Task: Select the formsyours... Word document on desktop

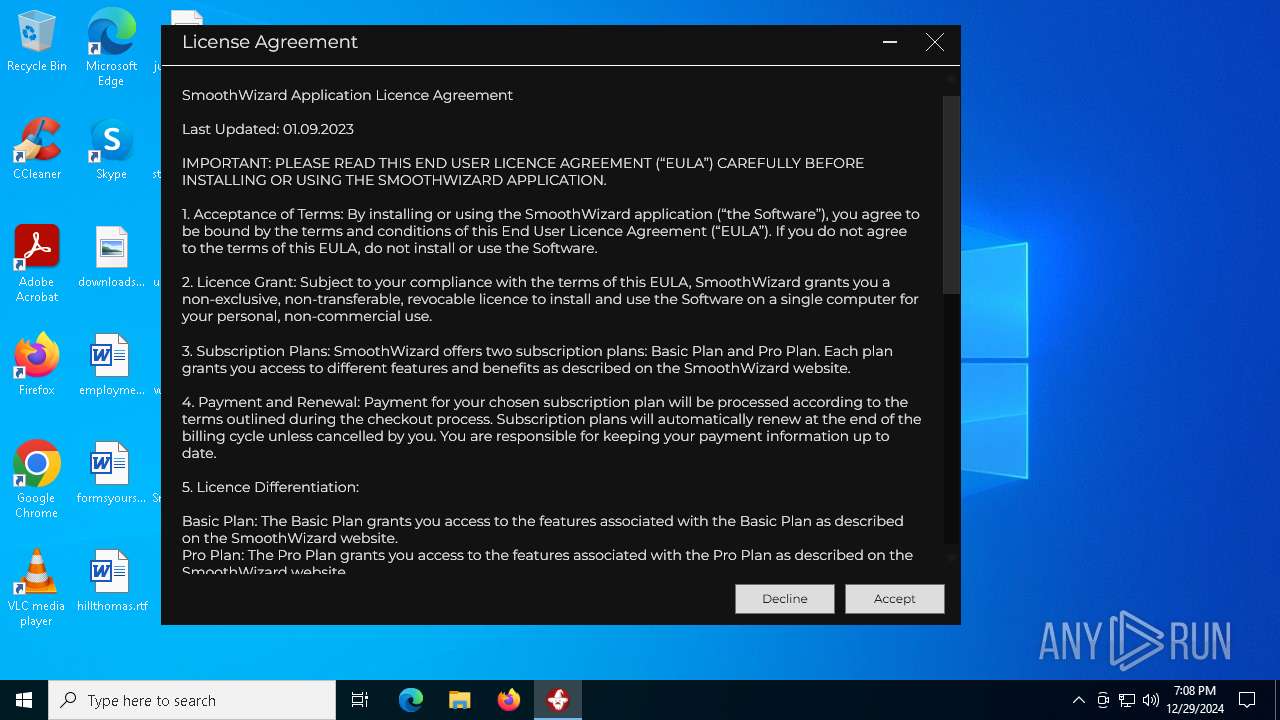Action: coord(111,473)
